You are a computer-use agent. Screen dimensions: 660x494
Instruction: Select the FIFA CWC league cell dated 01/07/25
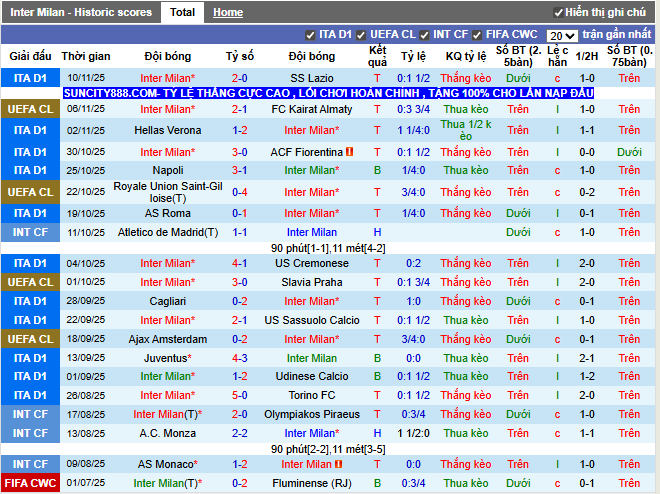click(x=30, y=483)
